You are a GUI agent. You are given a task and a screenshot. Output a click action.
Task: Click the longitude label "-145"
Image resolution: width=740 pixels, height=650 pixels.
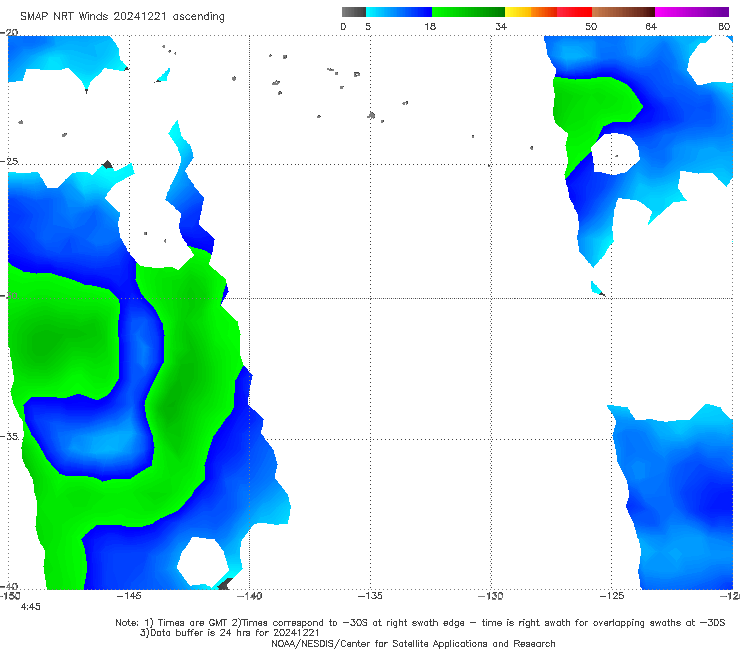pyautogui.click(x=128, y=596)
